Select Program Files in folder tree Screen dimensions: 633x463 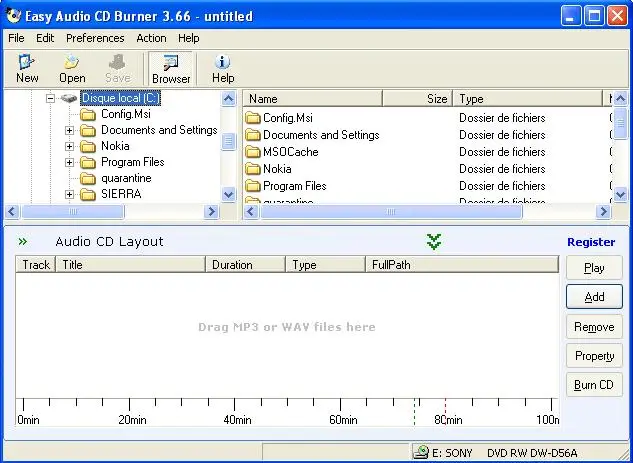tap(133, 162)
